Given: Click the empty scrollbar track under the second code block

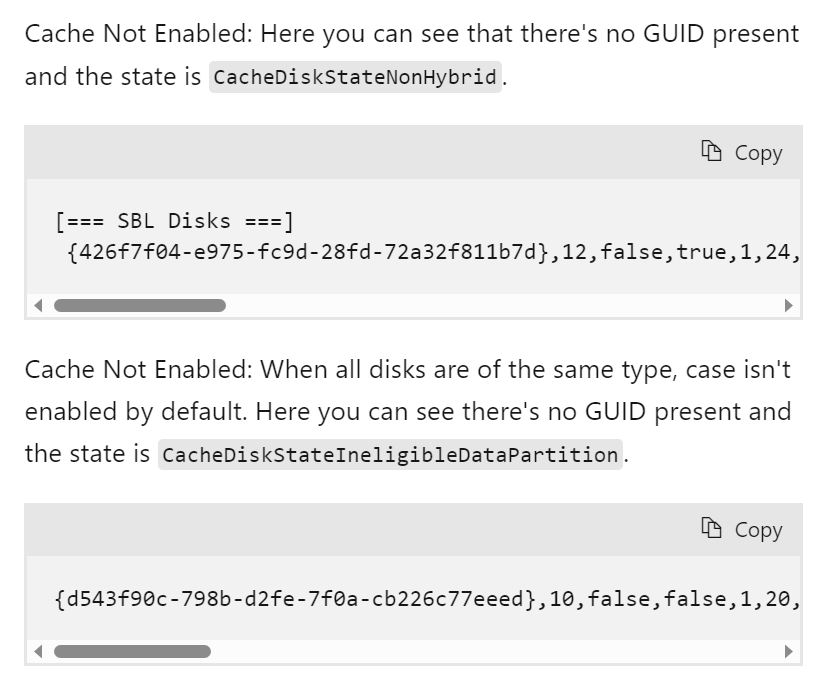Looking at the screenshot, I should pyautogui.click(x=500, y=652).
